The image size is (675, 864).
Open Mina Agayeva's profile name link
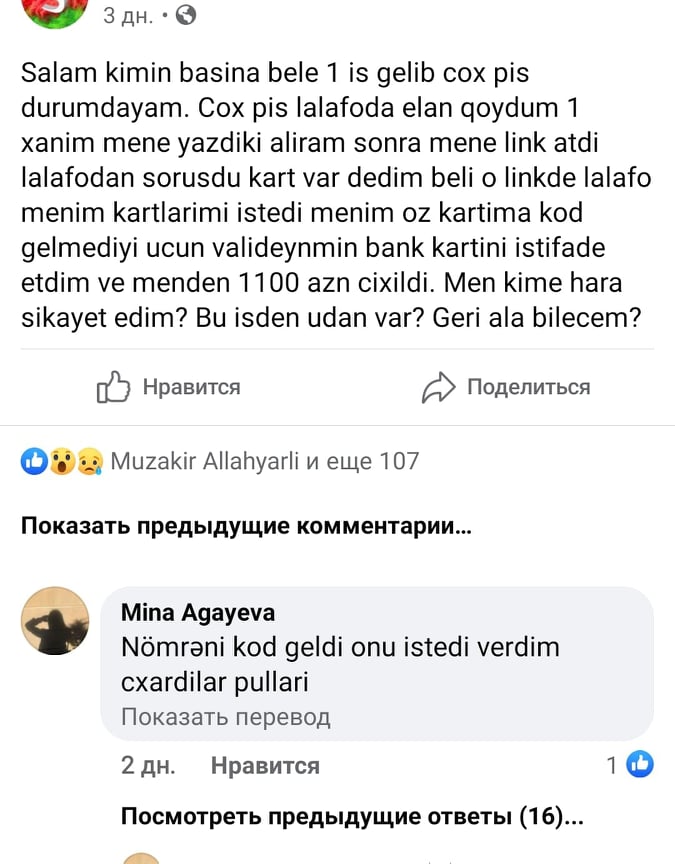coord(197,613)
